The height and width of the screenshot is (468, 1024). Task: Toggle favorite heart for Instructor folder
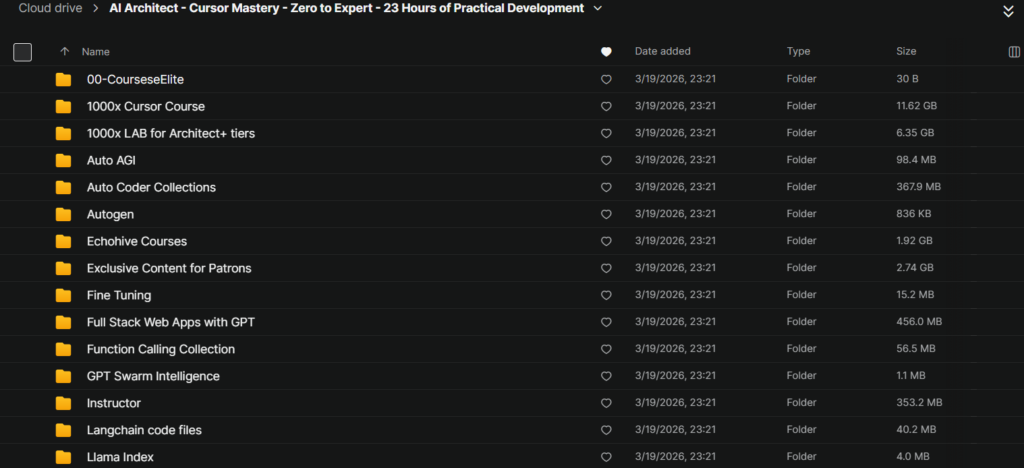[x=606, y=403]
